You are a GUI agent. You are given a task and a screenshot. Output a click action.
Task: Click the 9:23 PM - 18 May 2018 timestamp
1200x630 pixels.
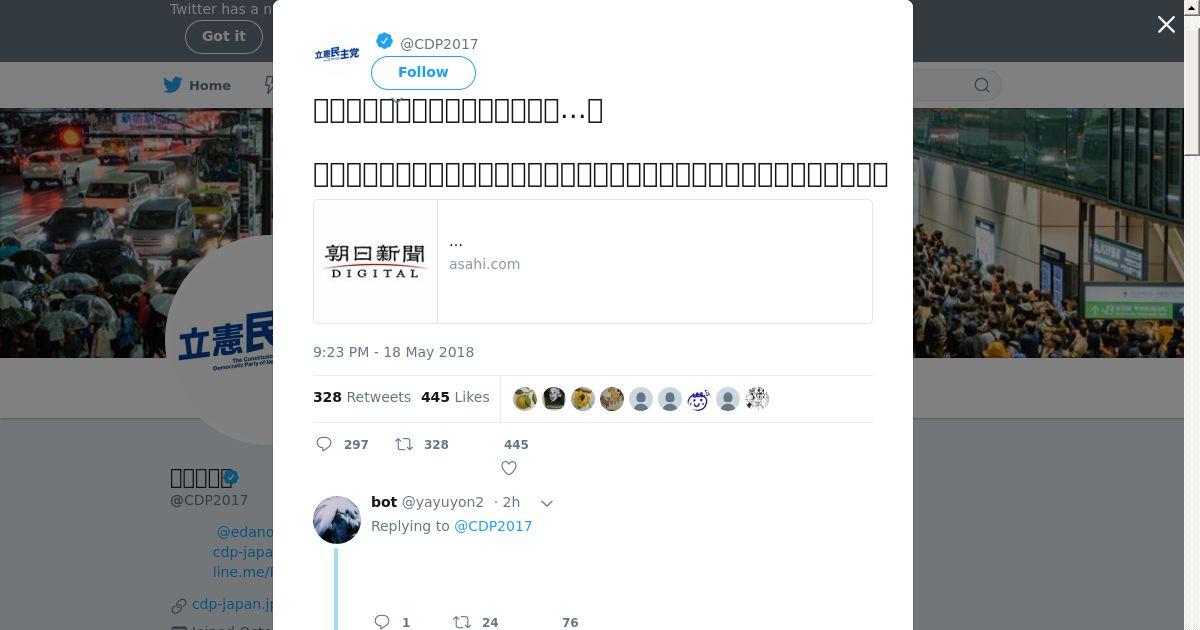(394, 352)
